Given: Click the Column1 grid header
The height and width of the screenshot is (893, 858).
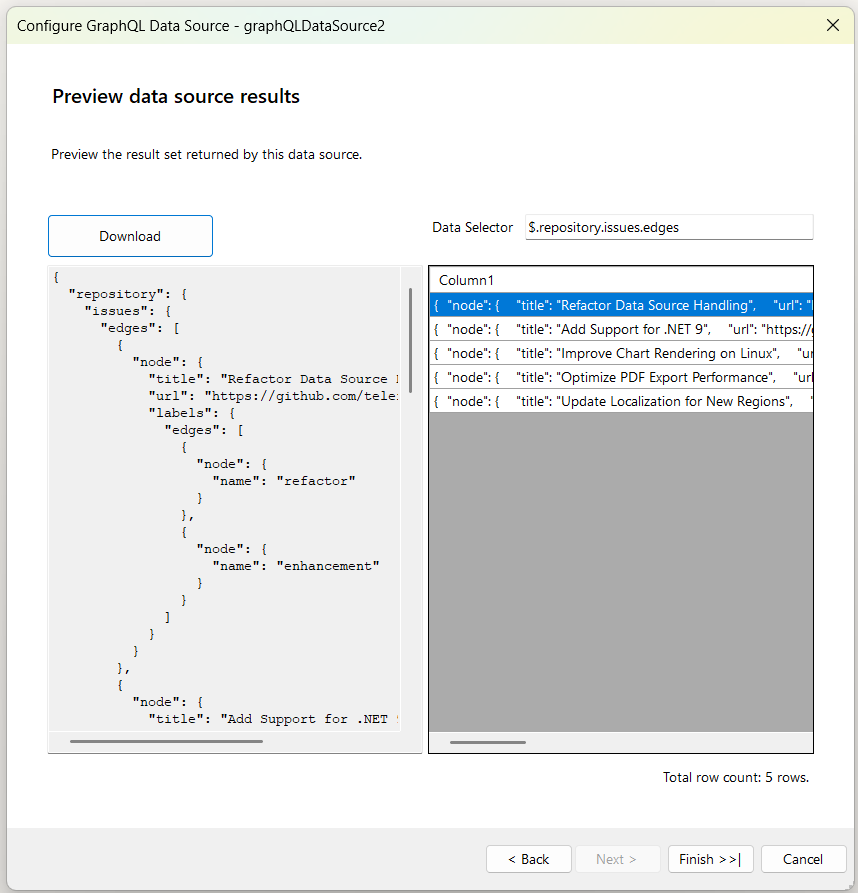Looking at the screenshot, I should click(620, 280).
